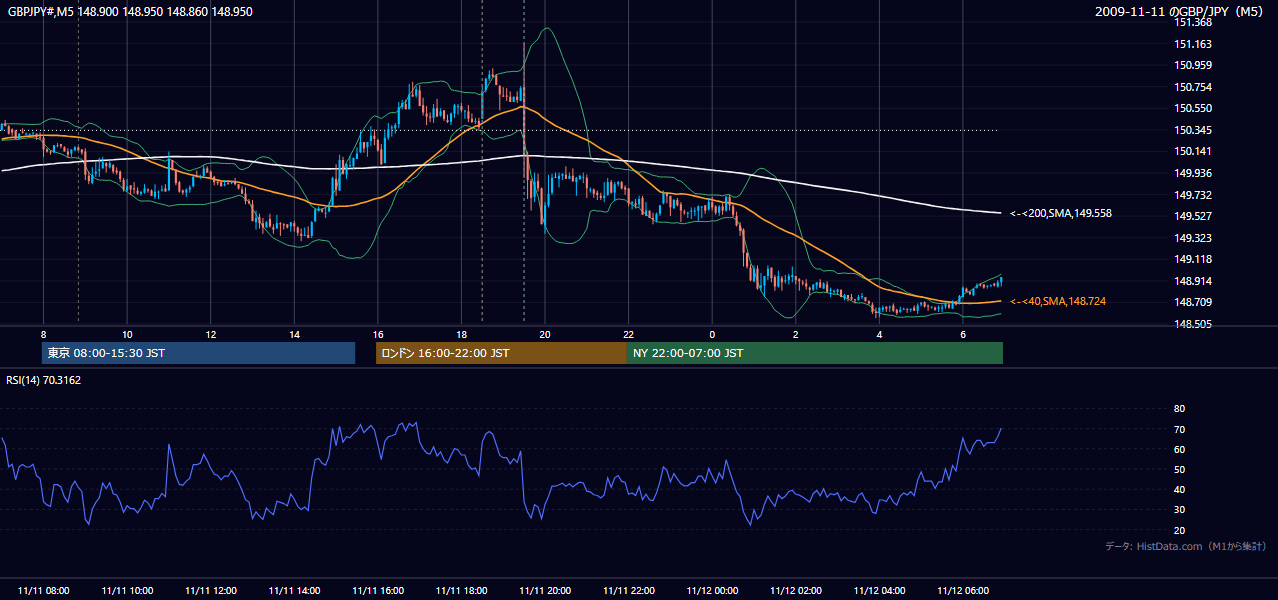Click price axis value 148.709
The image size is (1278, 600).
pyautogui.click(x=1194, y=302)
